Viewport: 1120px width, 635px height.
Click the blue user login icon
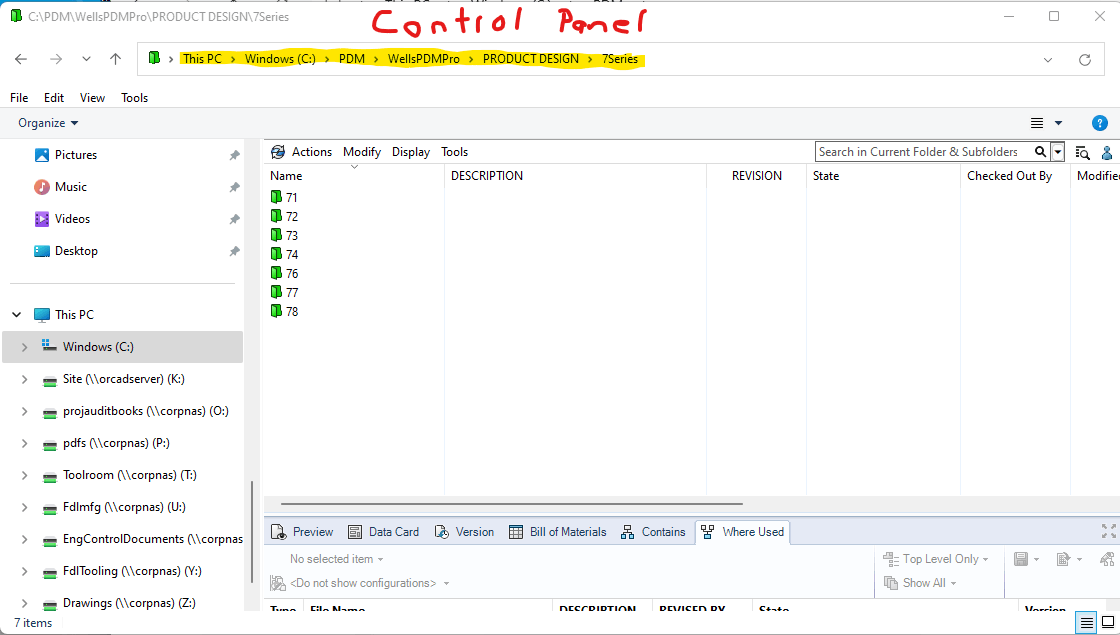[1106, 152]
